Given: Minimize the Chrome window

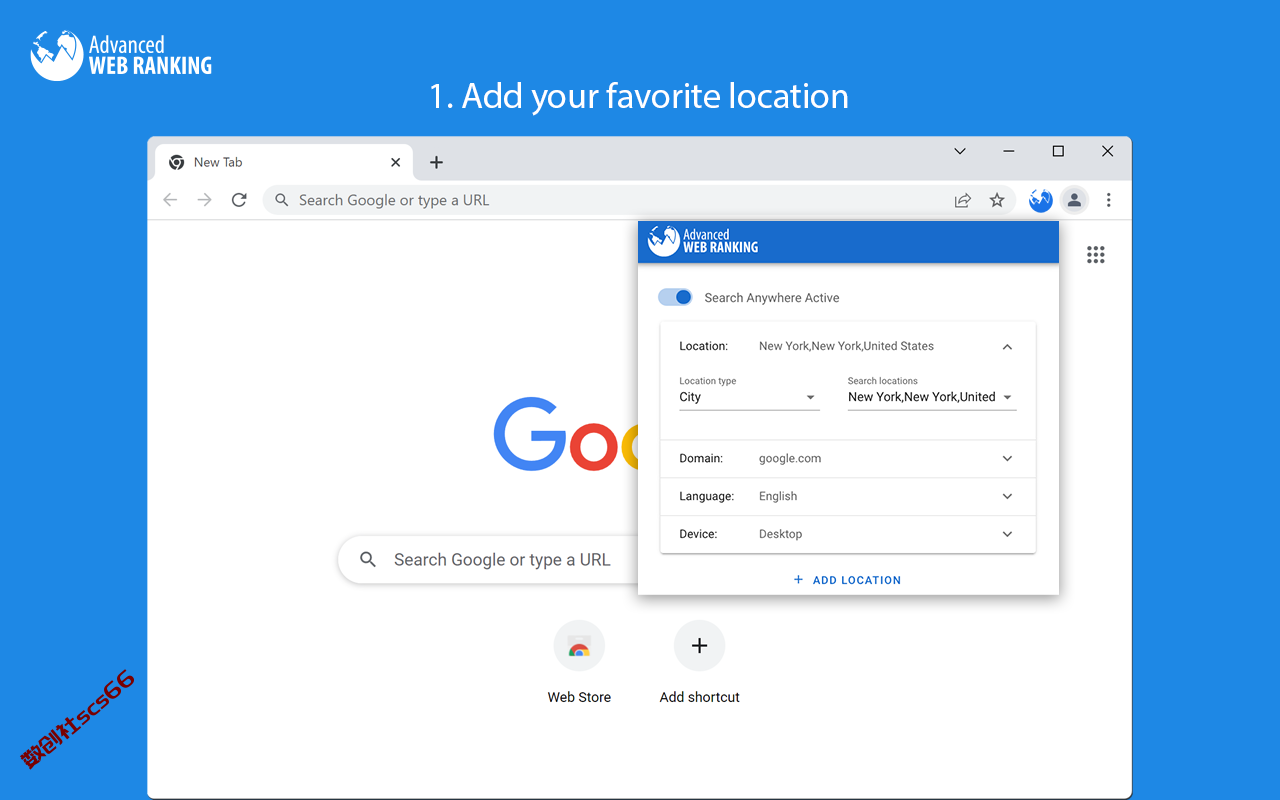Looking at the screenshot, I should (x=1009, y=151).
